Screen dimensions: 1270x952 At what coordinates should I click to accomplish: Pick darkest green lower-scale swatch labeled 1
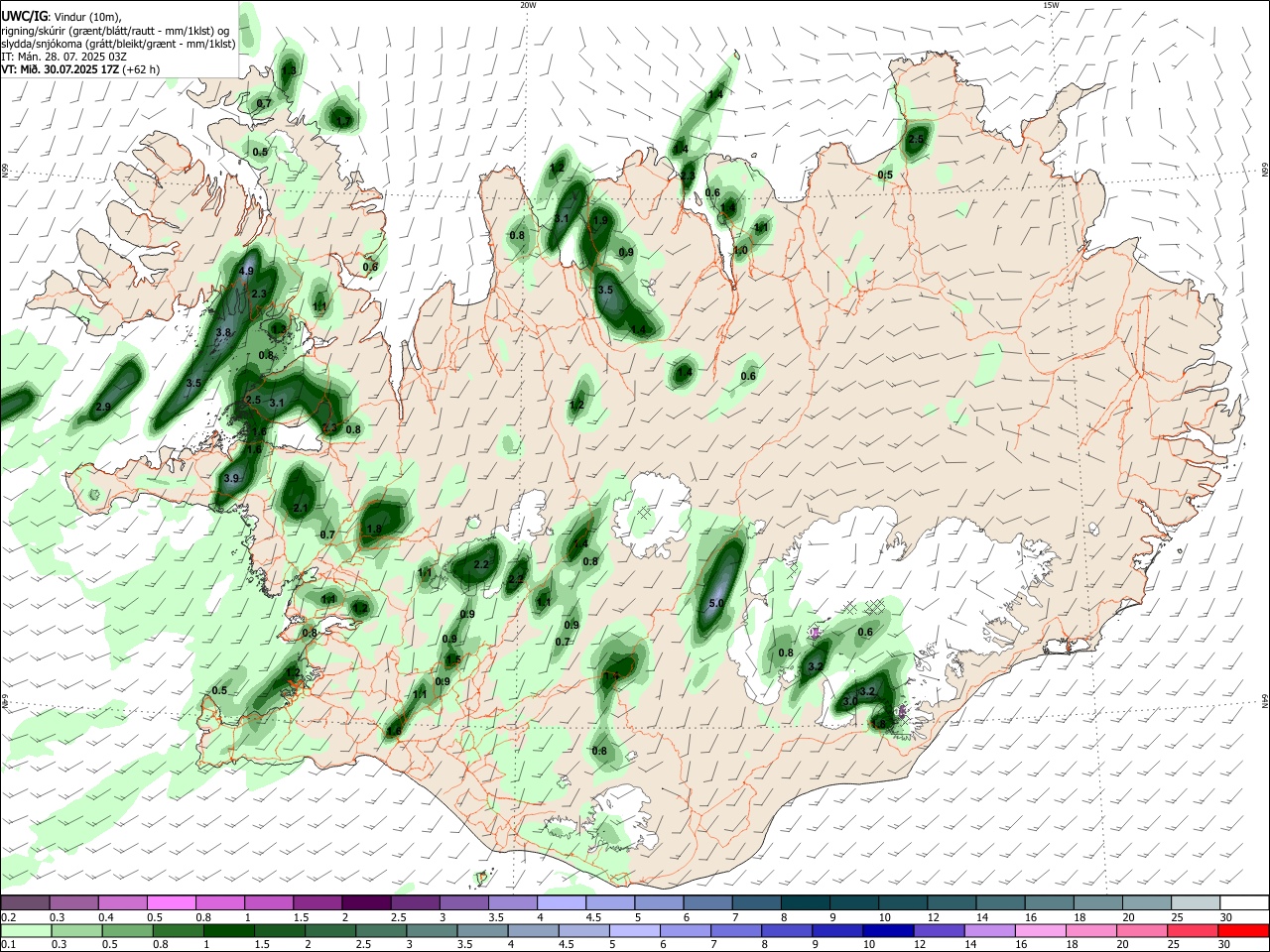(228, 930)
